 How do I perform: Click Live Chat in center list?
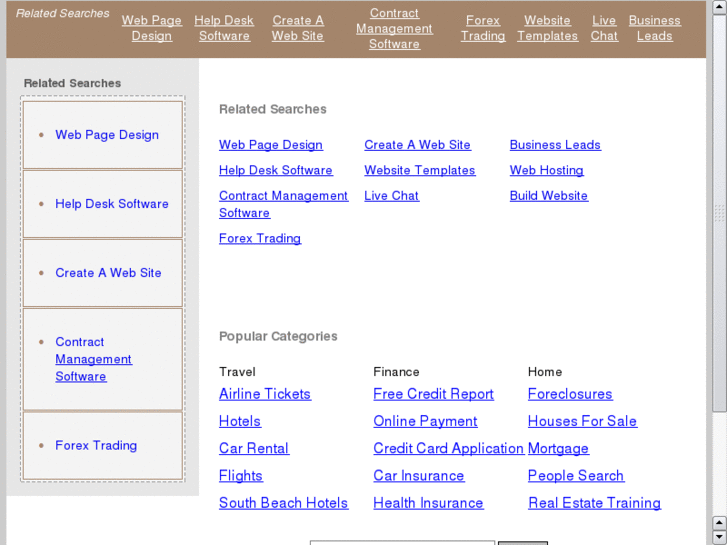[x=392, y=196]
